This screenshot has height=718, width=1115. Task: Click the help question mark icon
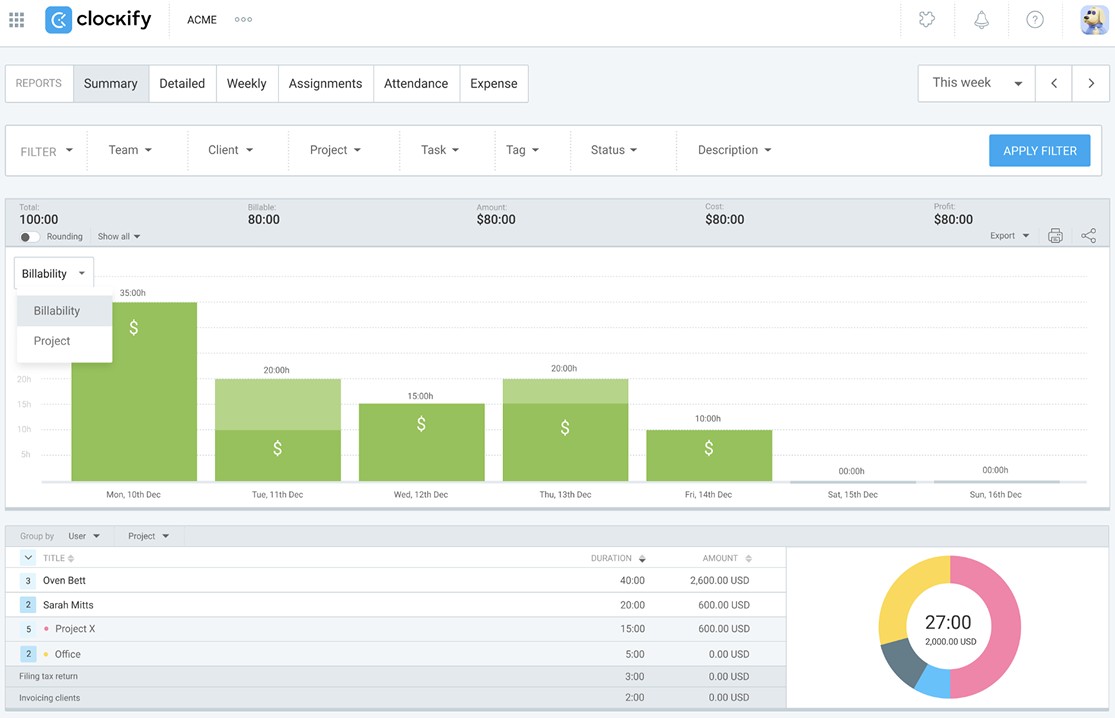pos(1035,20)
